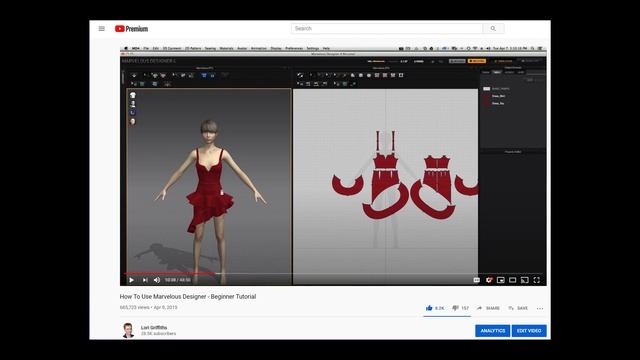Seek on the red video progress bar
This screenshot has height=360, width=640.
(170, 273)
